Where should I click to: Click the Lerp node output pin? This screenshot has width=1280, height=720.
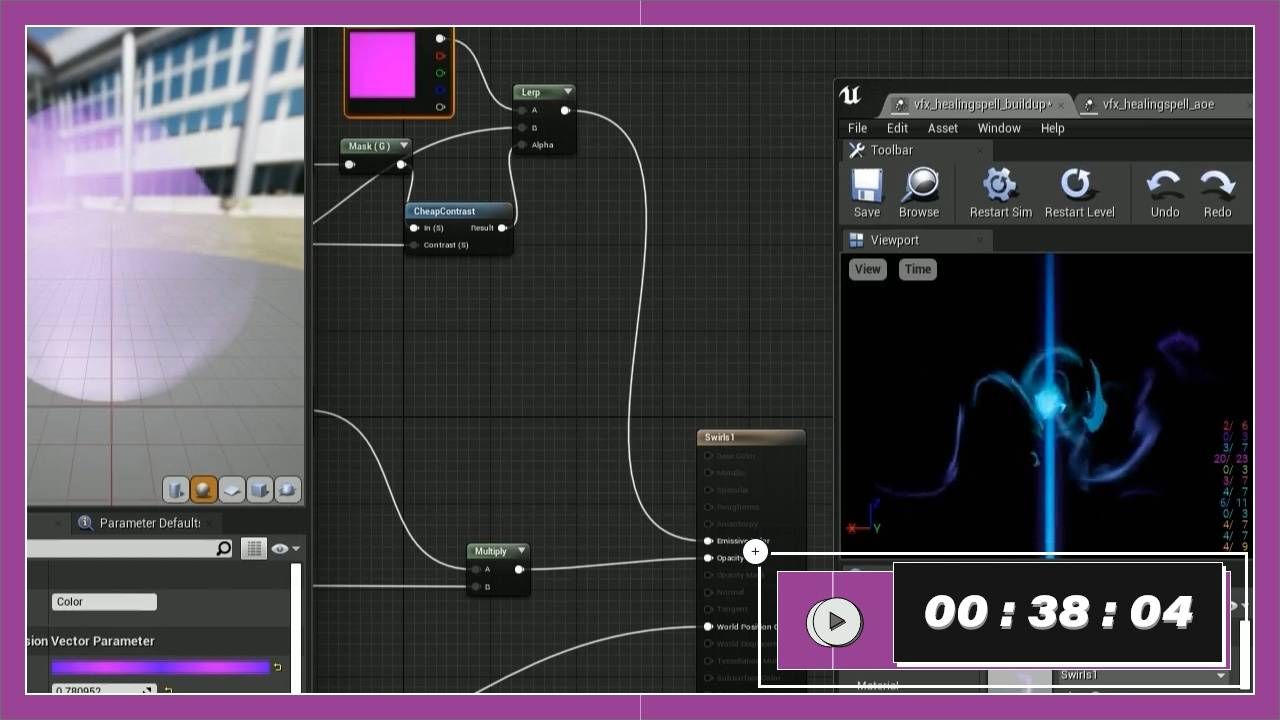click(565, 111)
